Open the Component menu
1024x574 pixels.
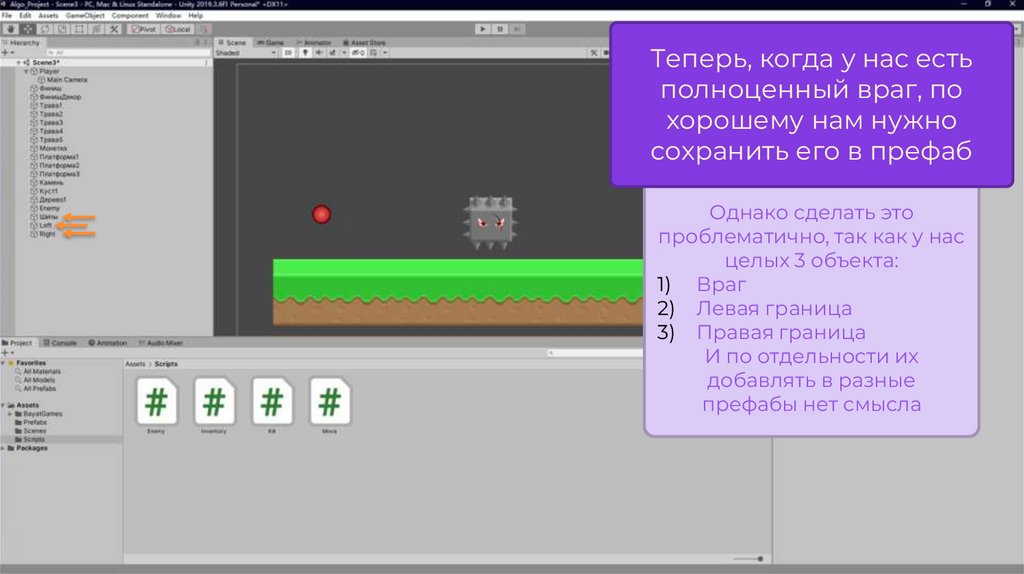coord(130,16)
